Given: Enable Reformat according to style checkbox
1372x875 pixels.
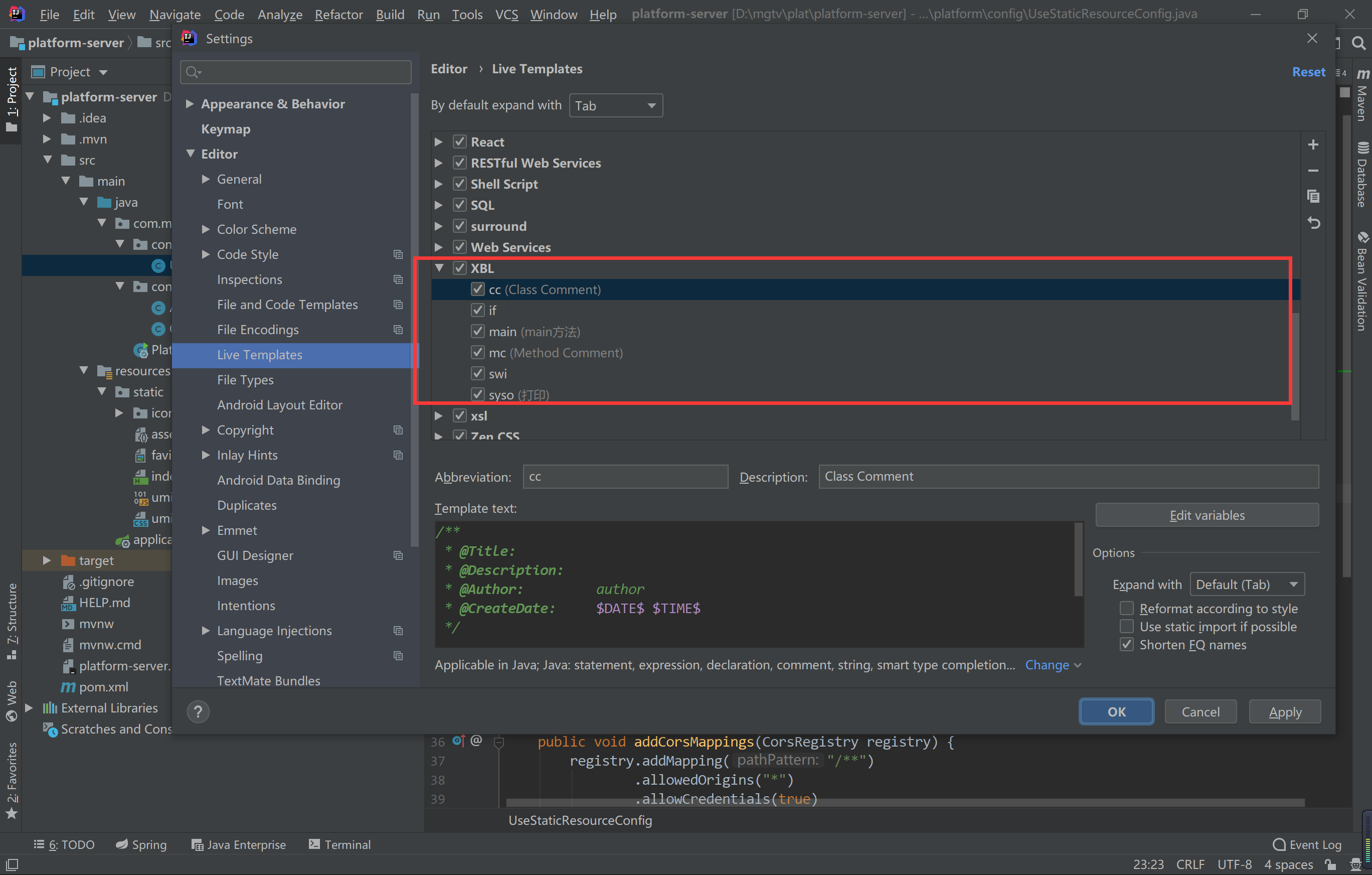Looking at the screenshot, I should [x=1126, y=608].
